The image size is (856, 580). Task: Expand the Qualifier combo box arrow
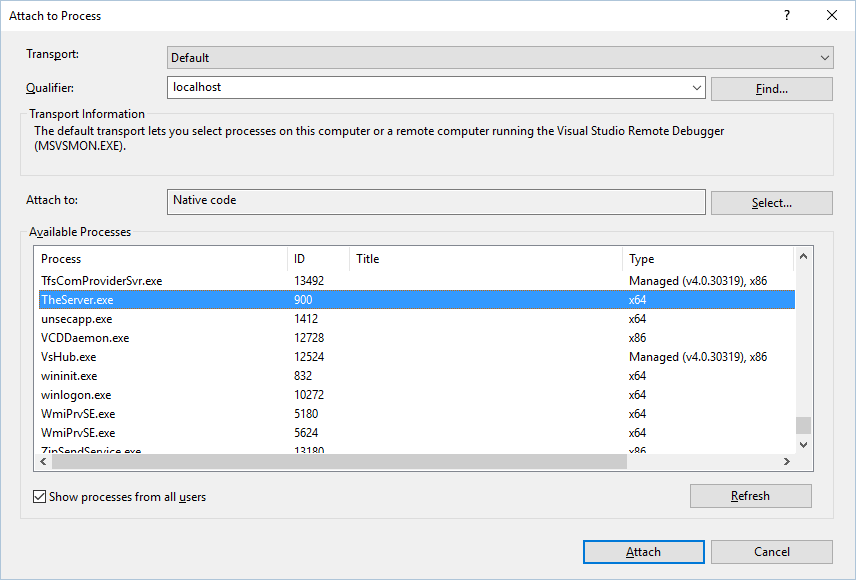pos(697,88)
